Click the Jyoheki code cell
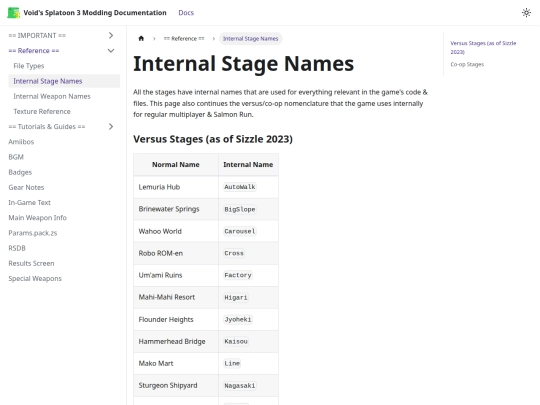 tap(238, 319)
